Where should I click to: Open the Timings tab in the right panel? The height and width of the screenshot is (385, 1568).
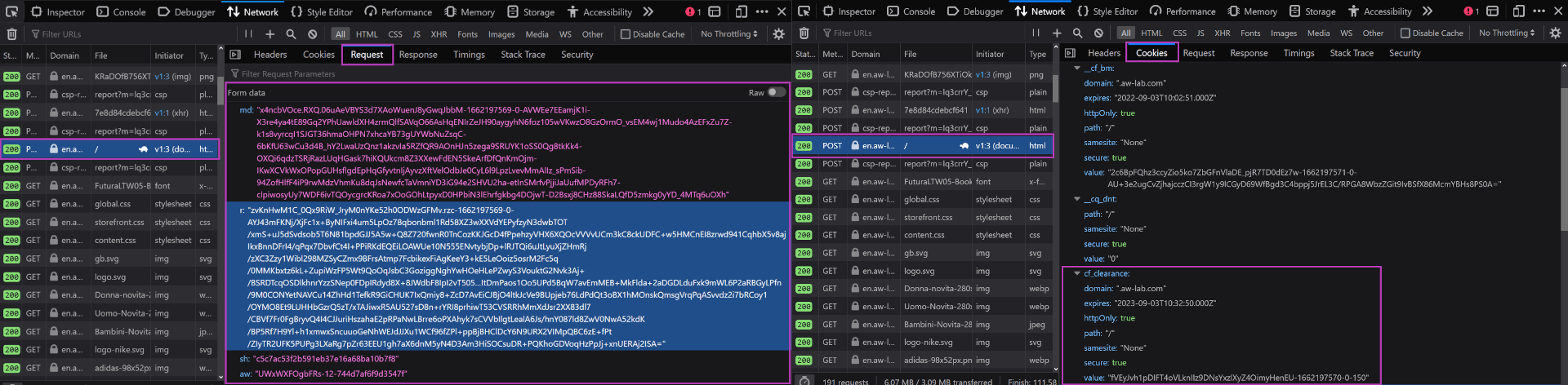1298,53
